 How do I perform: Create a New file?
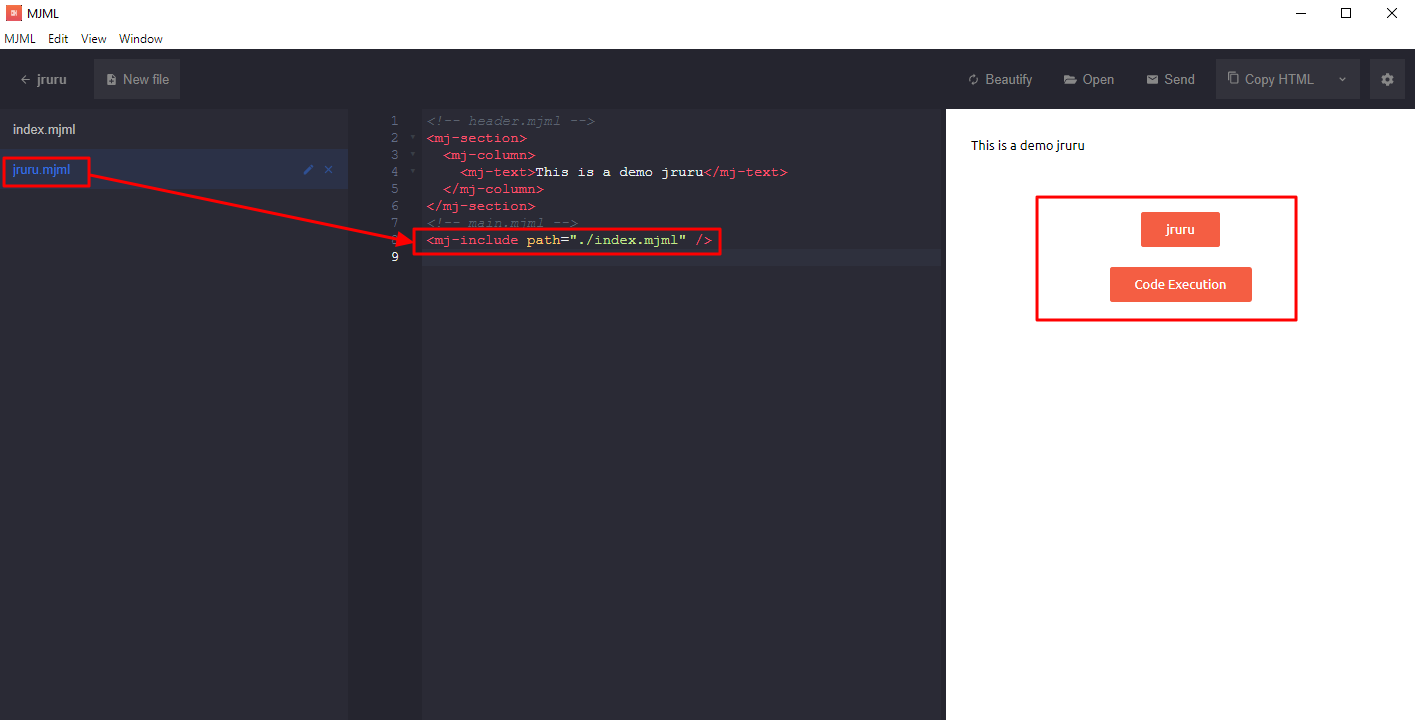pos(137,80)
